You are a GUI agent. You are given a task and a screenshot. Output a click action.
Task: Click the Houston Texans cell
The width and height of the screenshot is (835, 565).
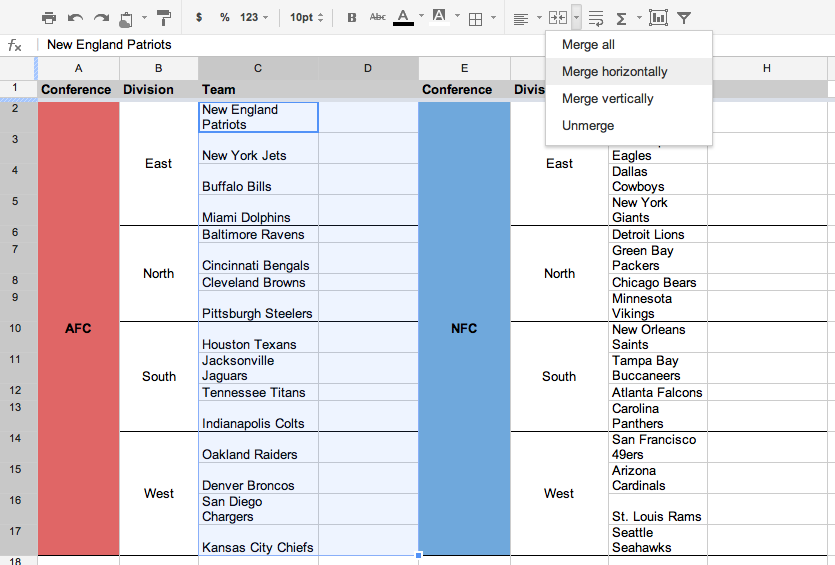(258, 337)
